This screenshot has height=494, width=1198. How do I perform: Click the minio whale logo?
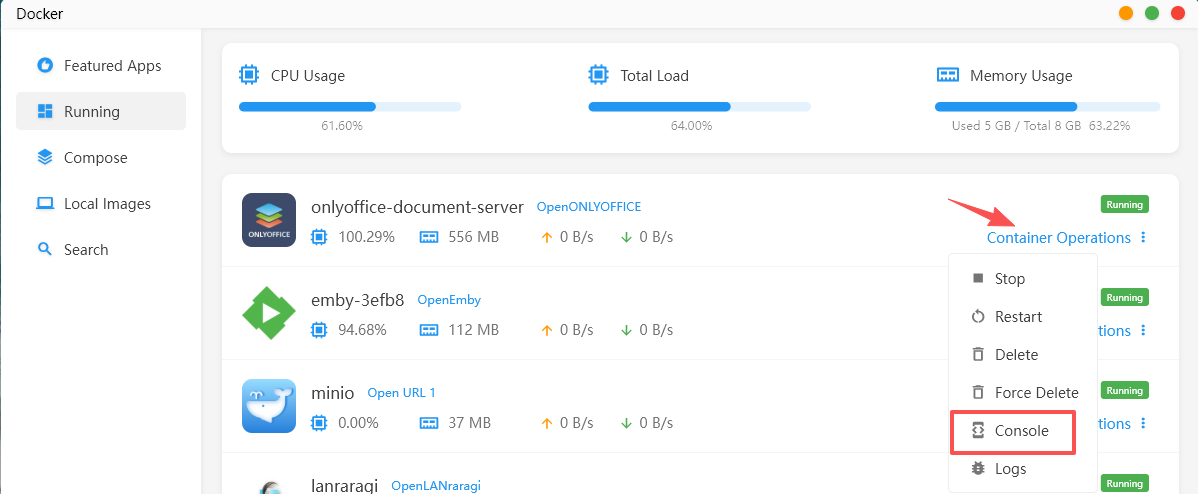point(269,406)
